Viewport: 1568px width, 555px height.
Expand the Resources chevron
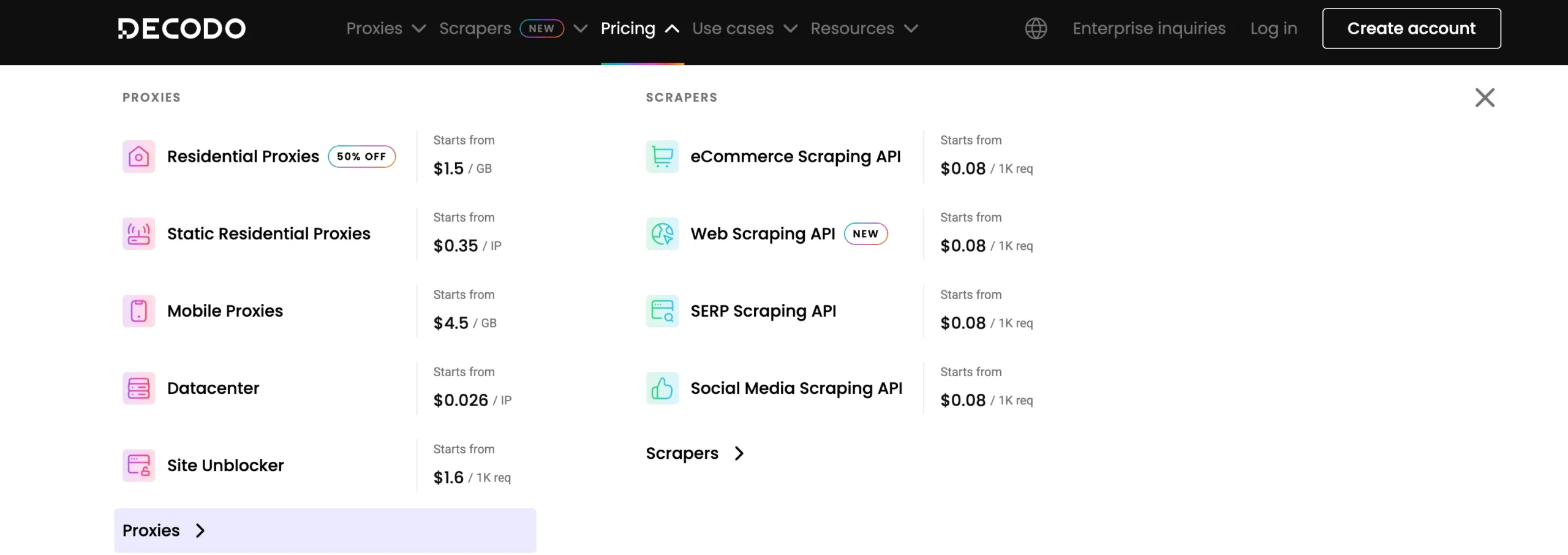pos(911,29)
